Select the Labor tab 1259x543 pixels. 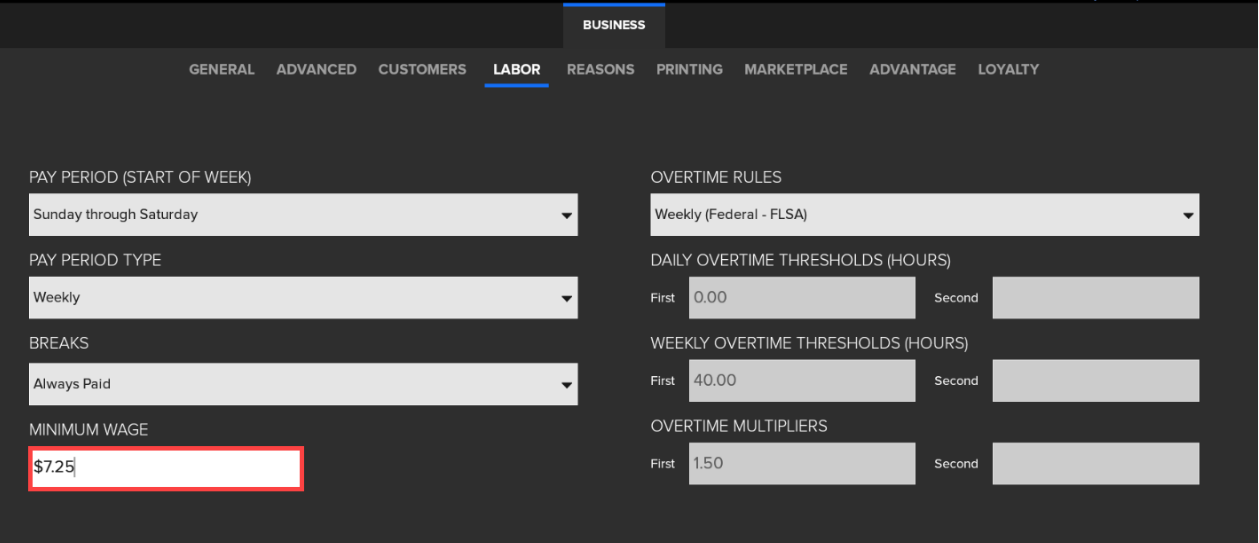point(516,69)
